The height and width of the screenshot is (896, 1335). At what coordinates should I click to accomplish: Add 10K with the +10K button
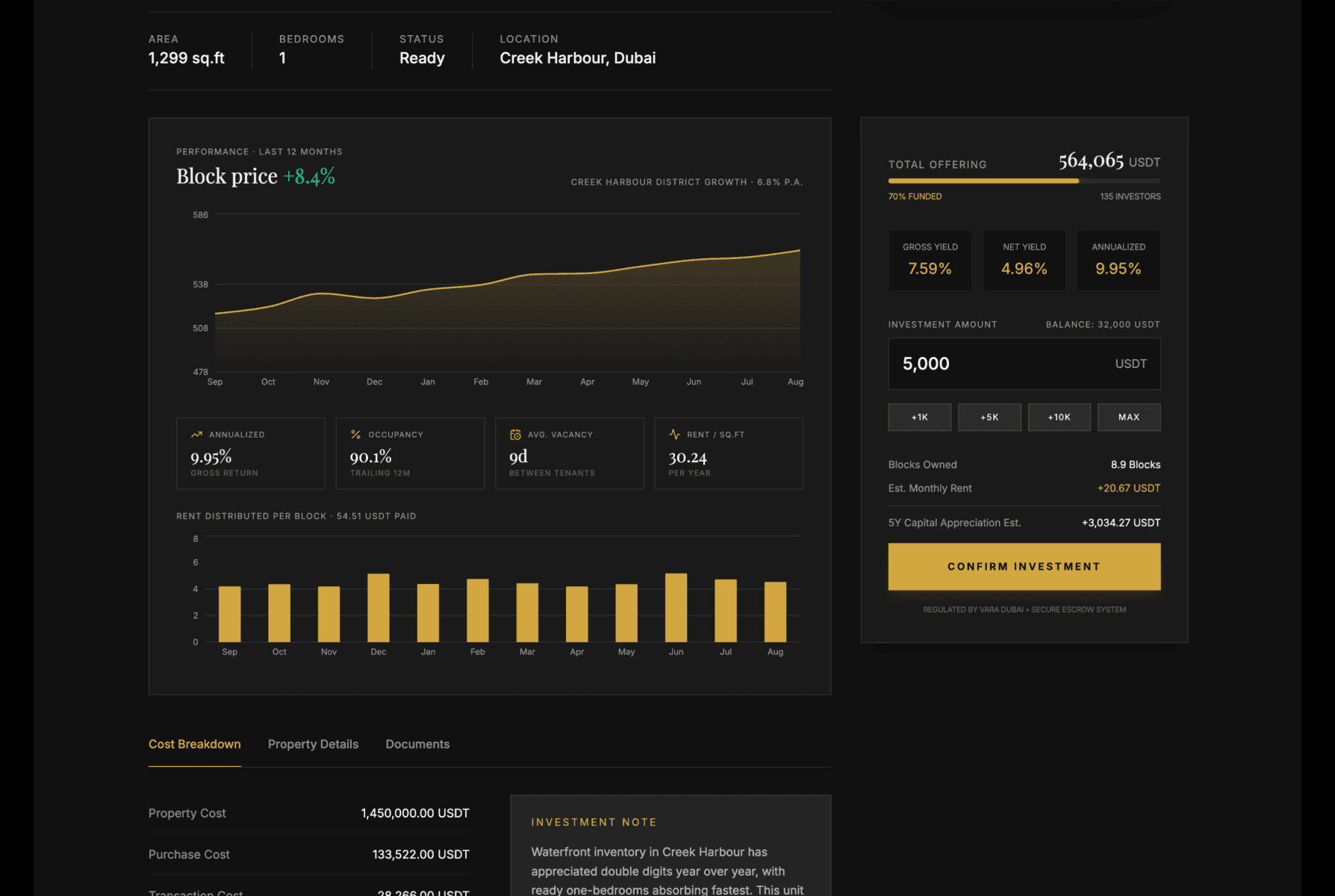(1059, 417)
